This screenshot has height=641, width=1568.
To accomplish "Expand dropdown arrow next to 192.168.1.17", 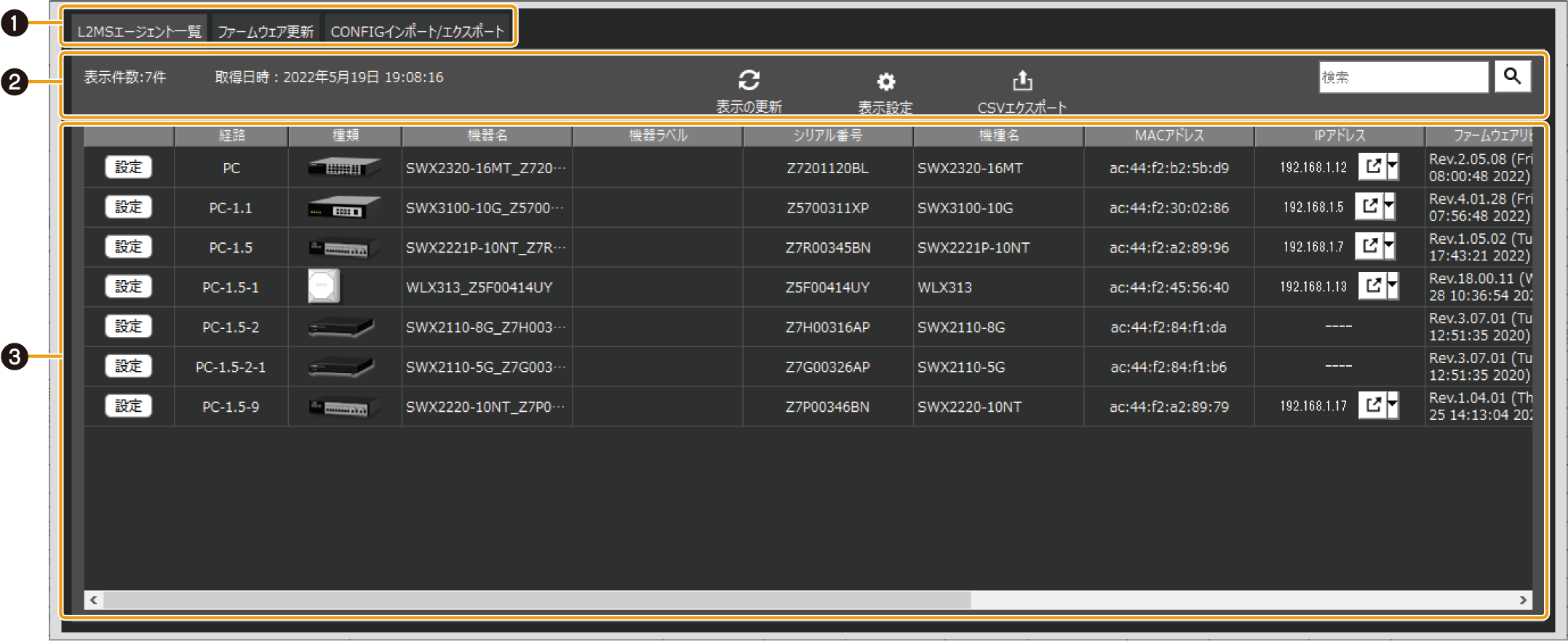I will tap(1393, 405).
